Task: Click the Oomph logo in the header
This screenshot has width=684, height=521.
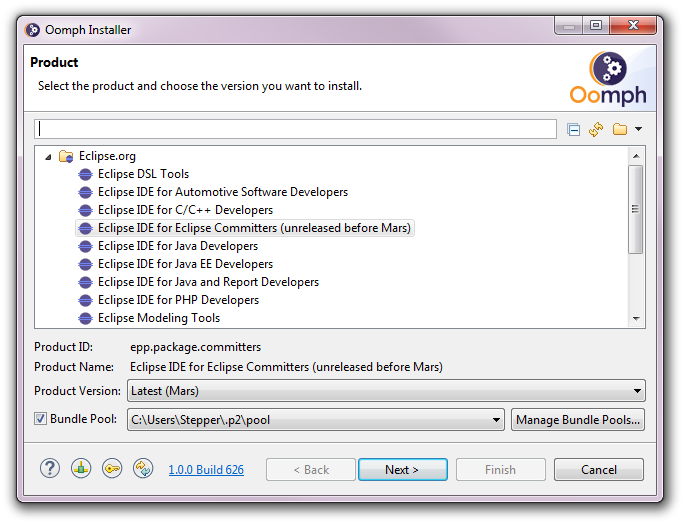Action: coord(608,79)
